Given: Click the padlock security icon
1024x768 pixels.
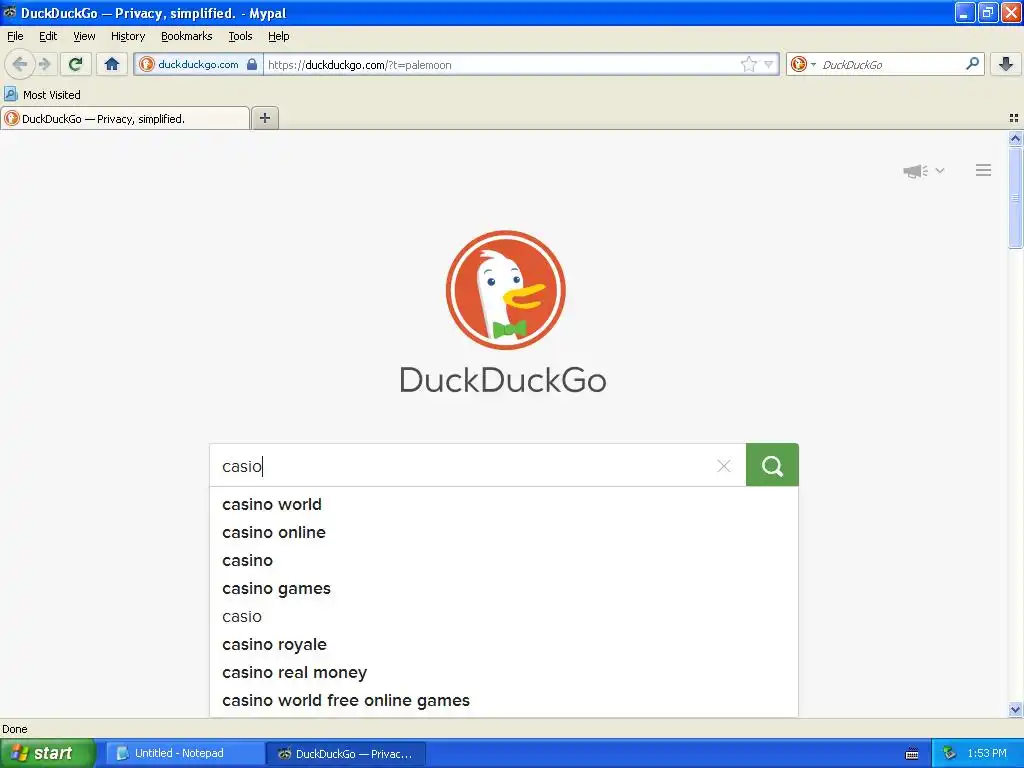Looking at the screenshot, I should coord(252,64).
